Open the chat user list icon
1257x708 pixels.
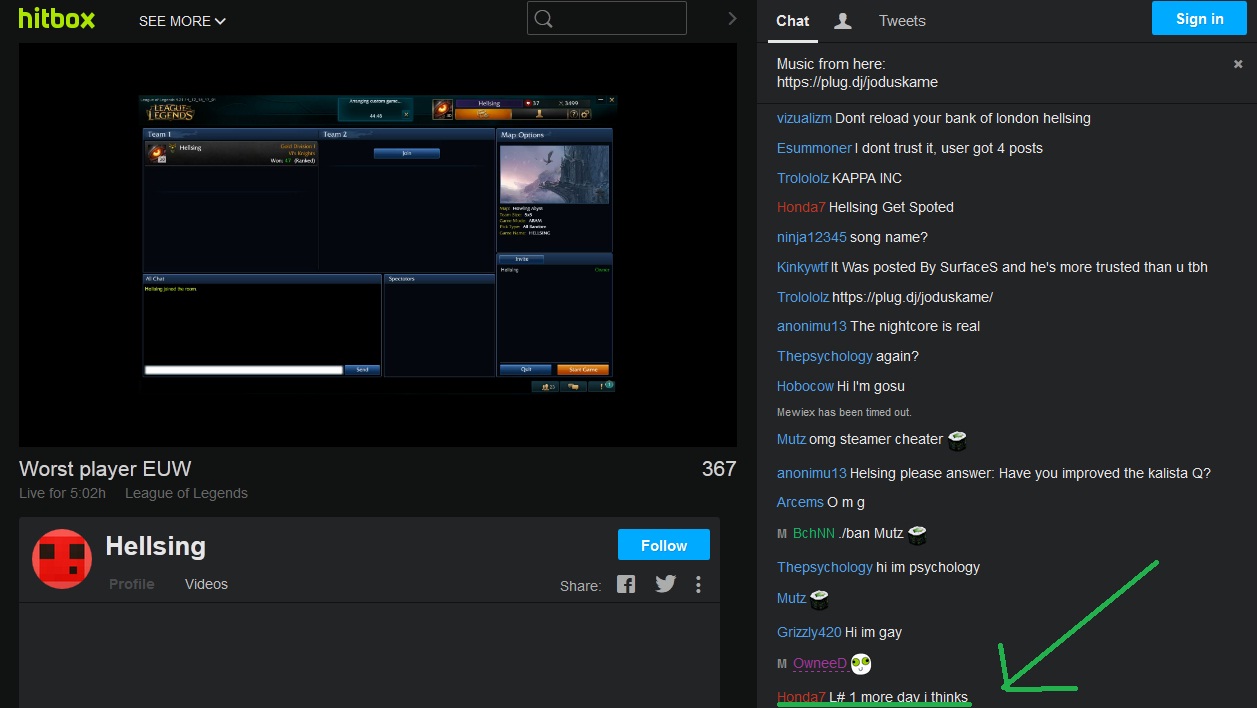coord(843,20)
